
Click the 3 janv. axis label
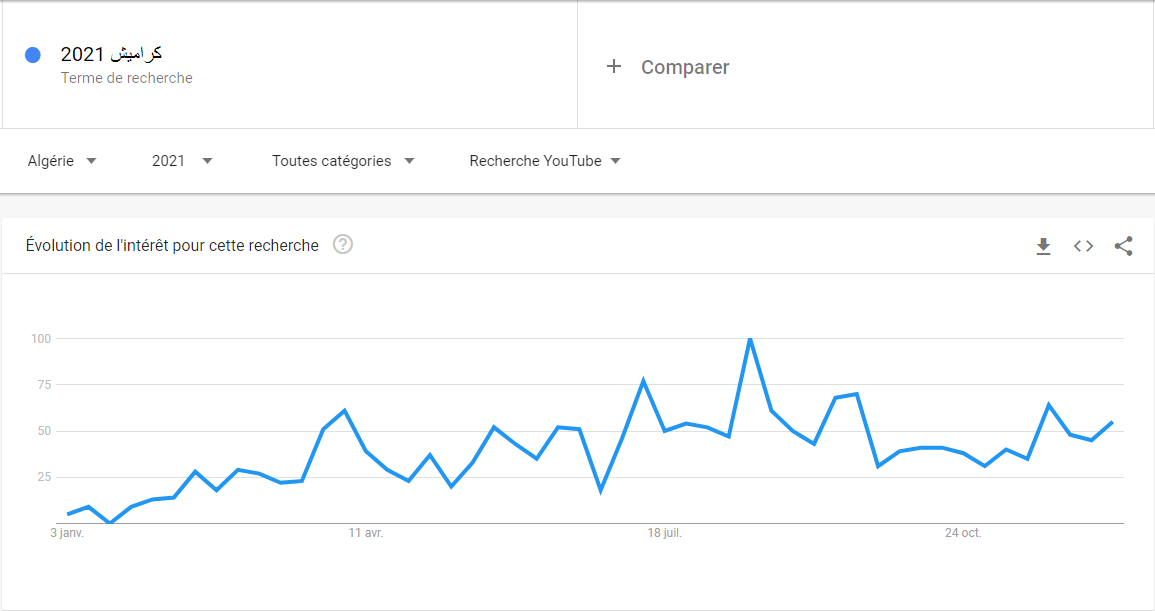click(67, 533)
